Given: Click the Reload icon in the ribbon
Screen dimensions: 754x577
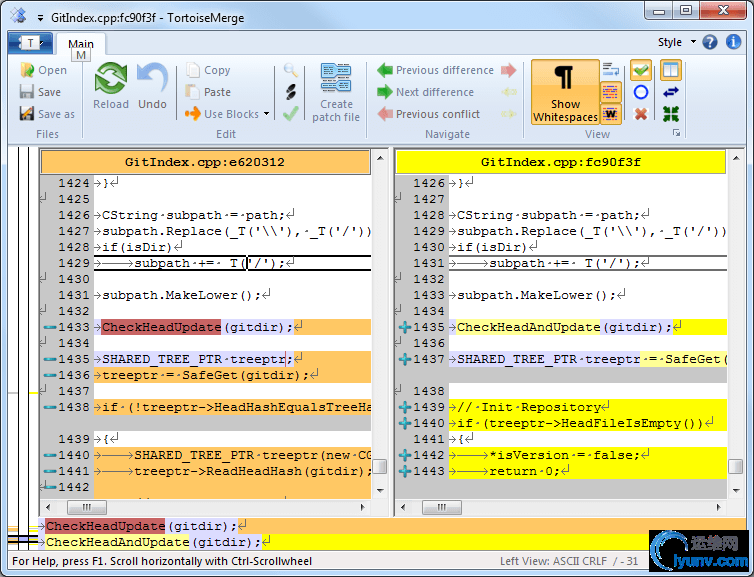Looking at the screenshot, I should click(110, 80).
